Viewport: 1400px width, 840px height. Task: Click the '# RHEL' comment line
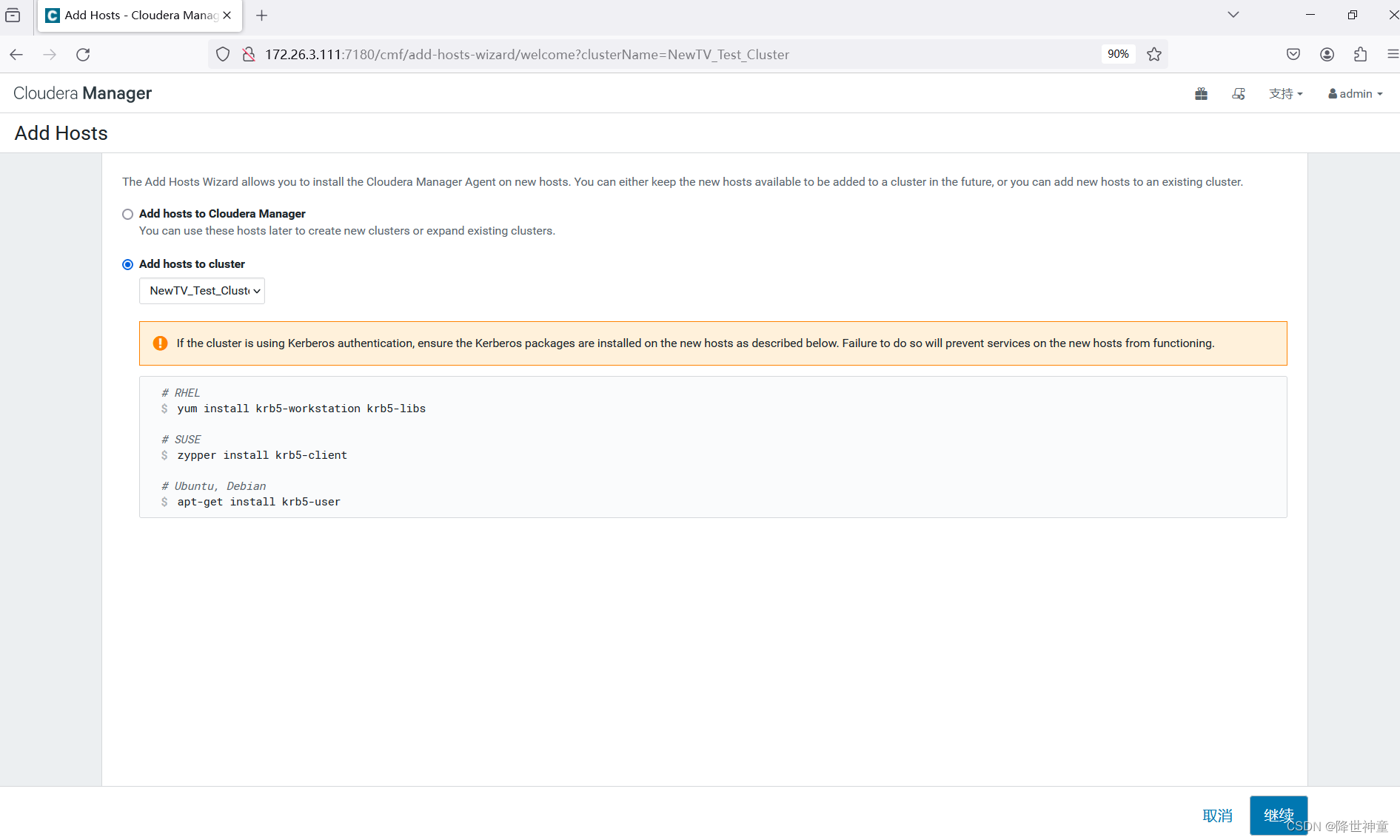pos(181,393)
